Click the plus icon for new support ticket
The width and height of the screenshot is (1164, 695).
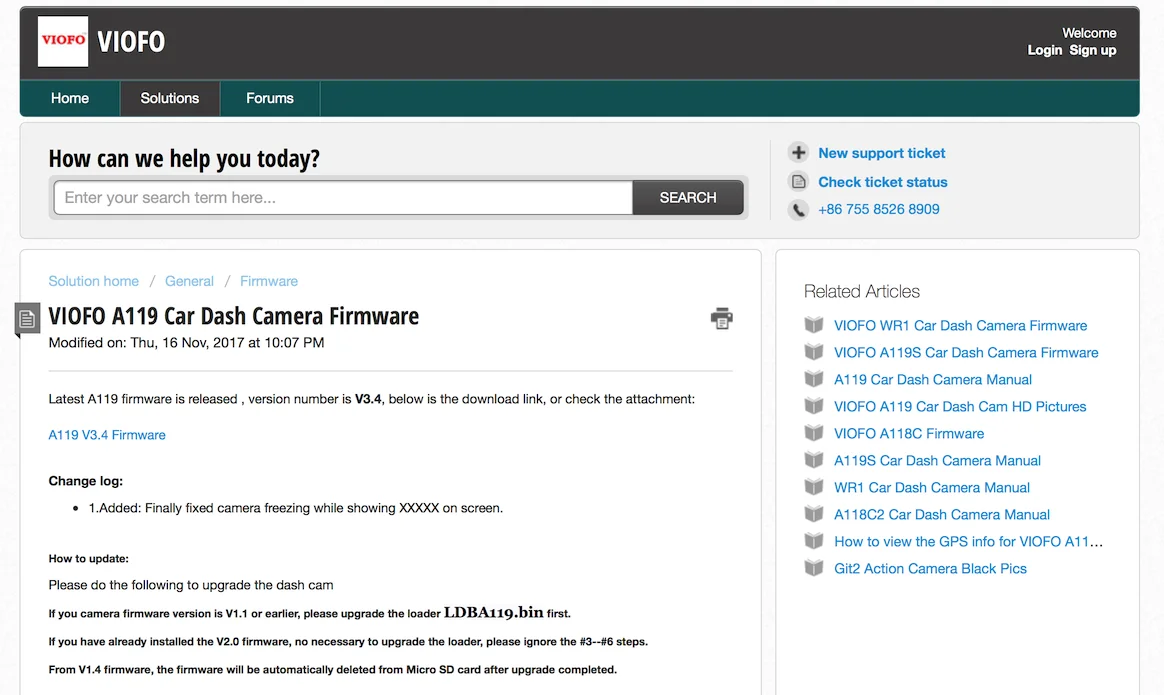pos(798,153)
